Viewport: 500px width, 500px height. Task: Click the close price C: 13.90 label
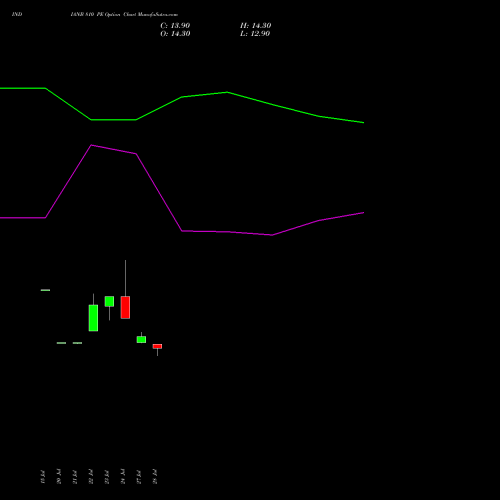pyautogui.click(x=175, y=26)
